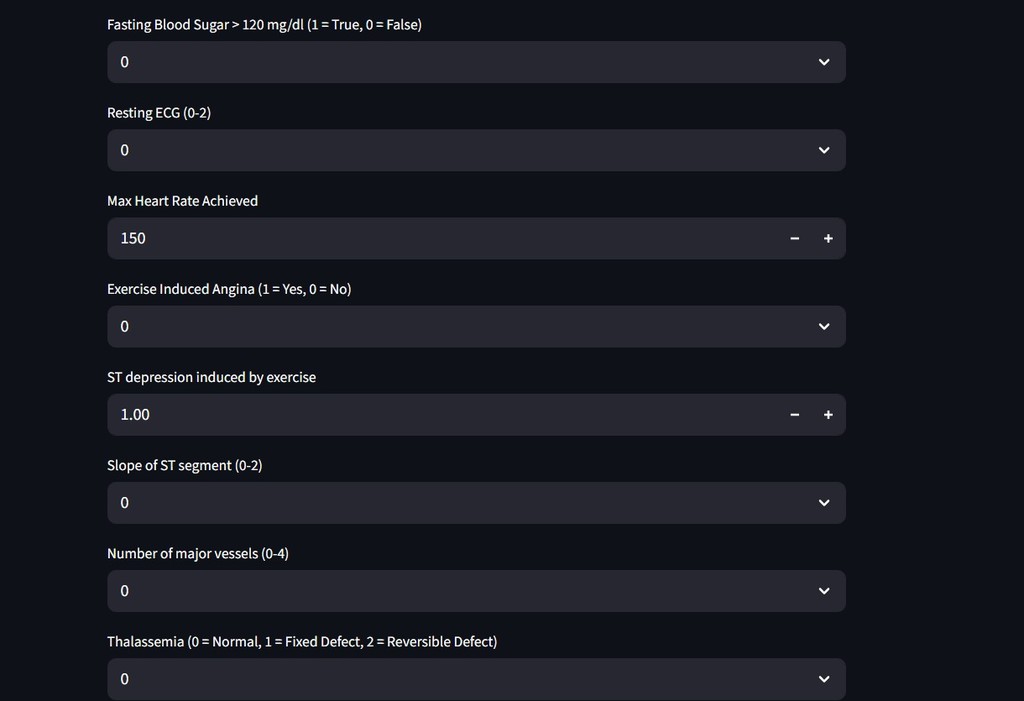This screenshot has width=1024, height=701.
Task: Click the chevron arrow on Fasting Blood Sugar selector
Action: coord(824,62)
